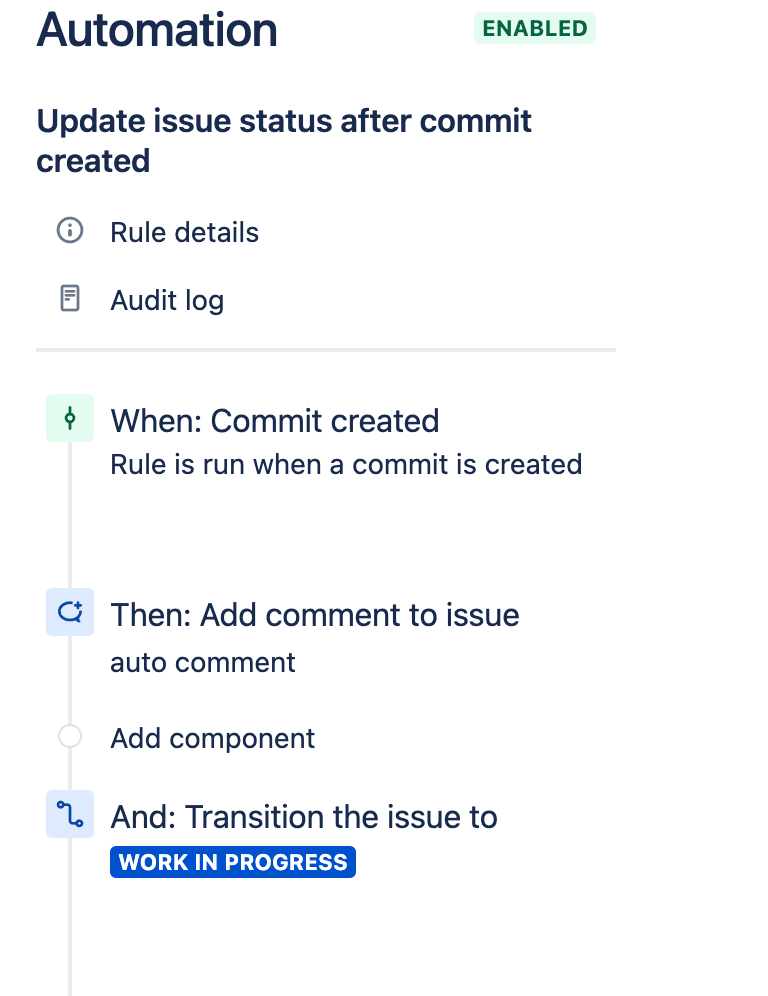
Task: Click the WORK IN PROGRESS status lozenge
Action: (233, 862)
